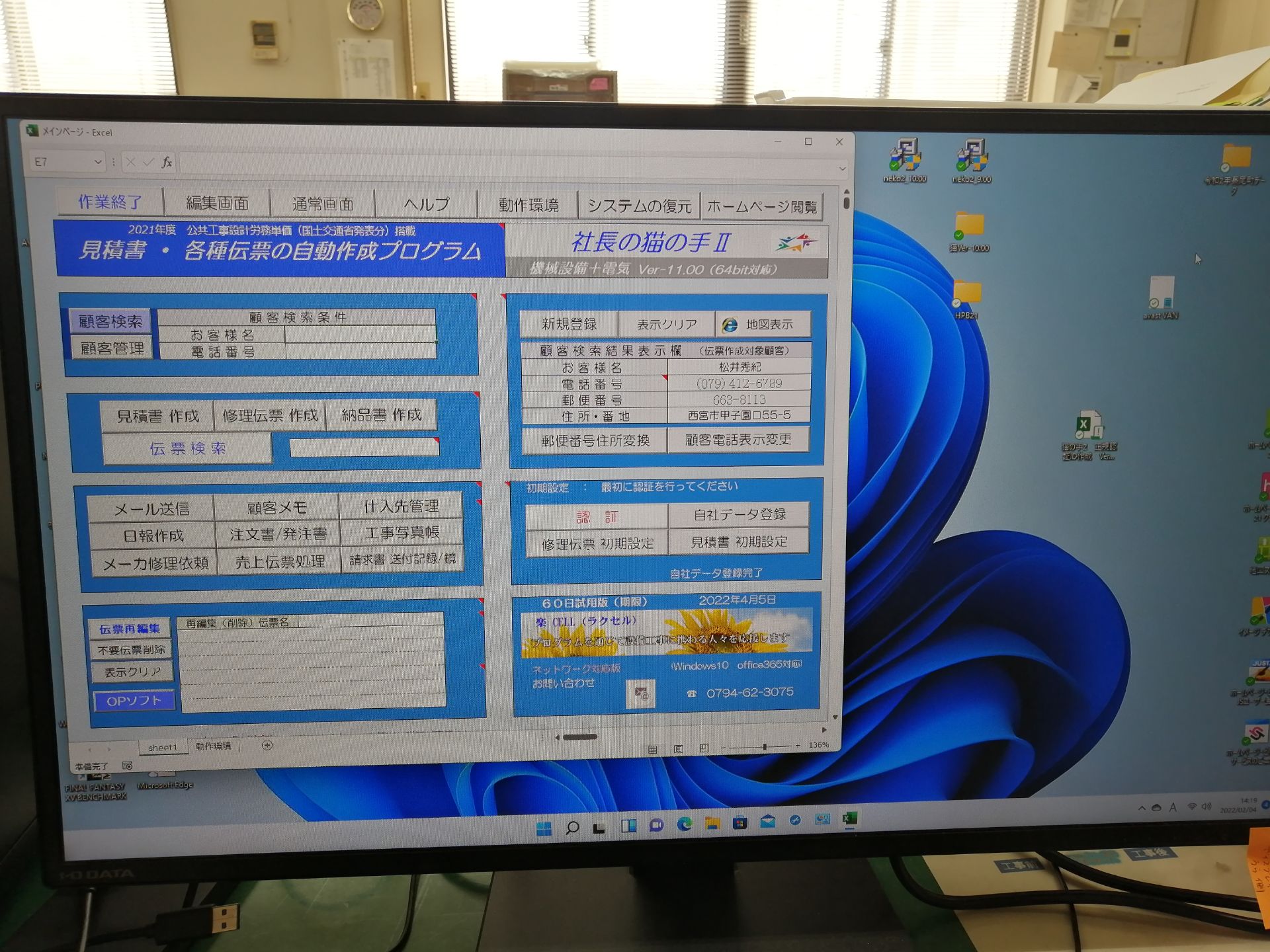Click the 認証 button
The width and height of the screenshot is (1270, 952).
(x=597, y=517)
